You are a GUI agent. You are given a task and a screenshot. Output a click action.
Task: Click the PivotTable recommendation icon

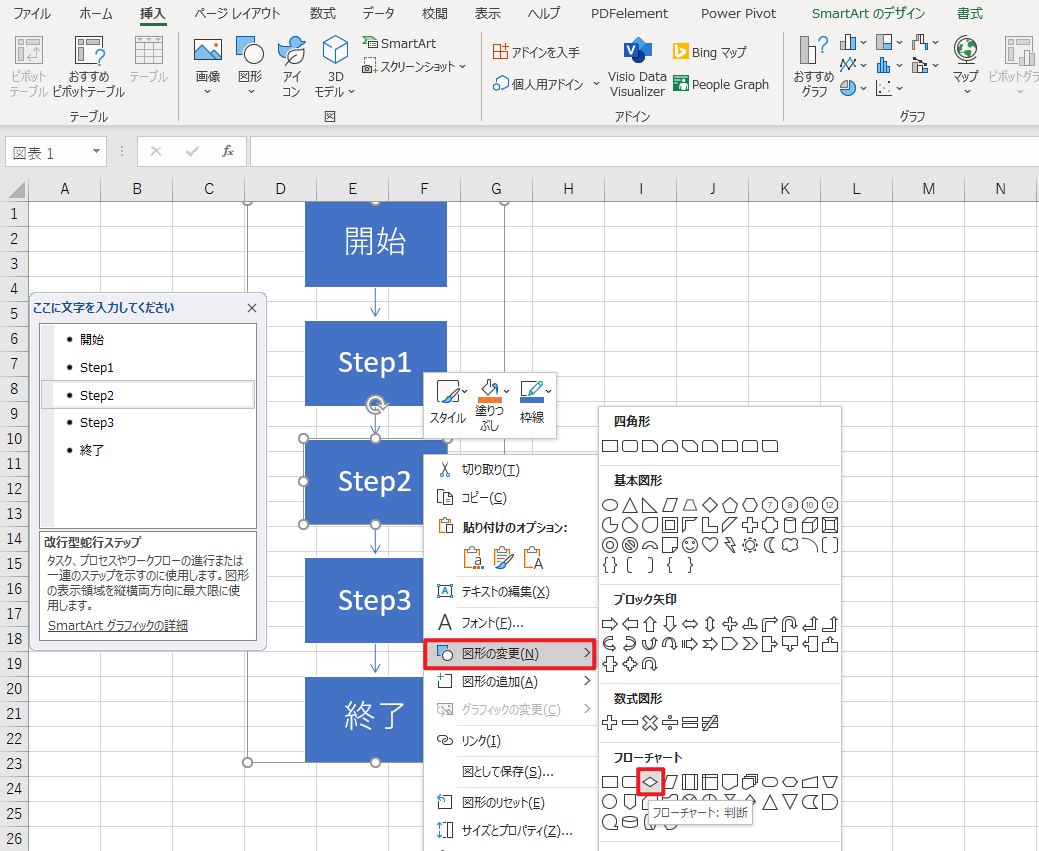(x=88, y=66)
